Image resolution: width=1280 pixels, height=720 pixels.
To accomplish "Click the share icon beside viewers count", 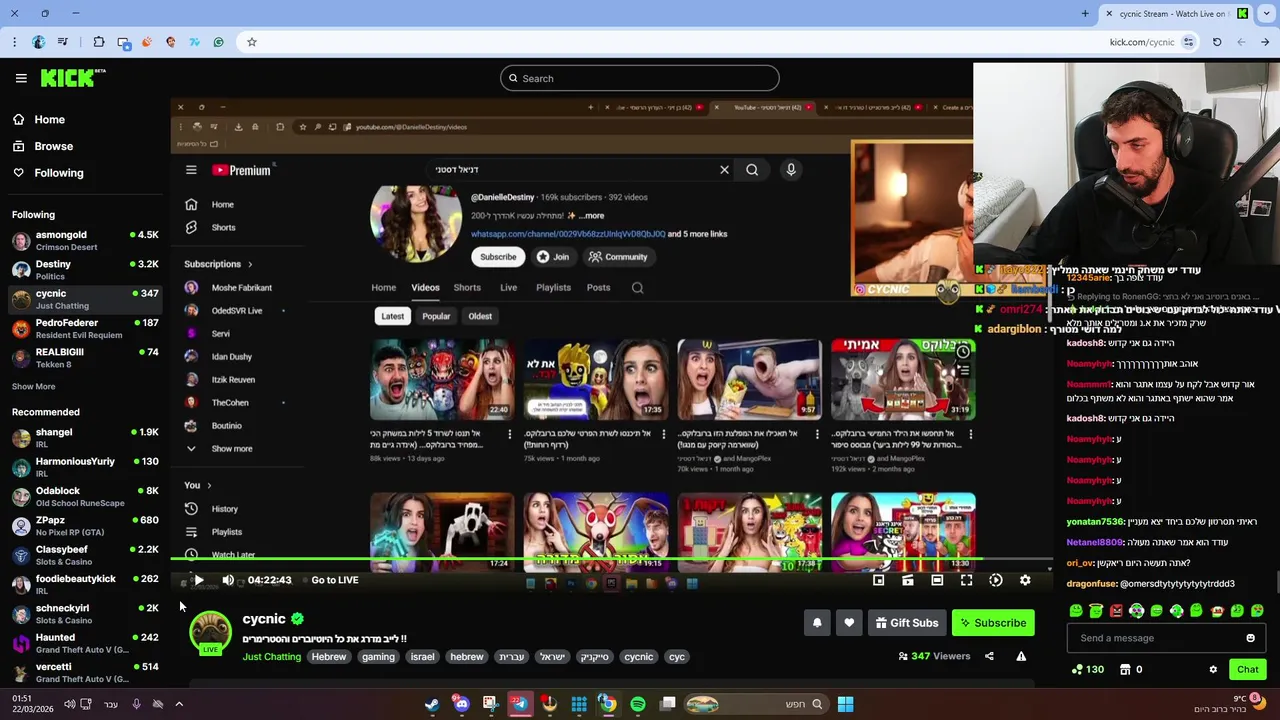I will pos(989,656).
